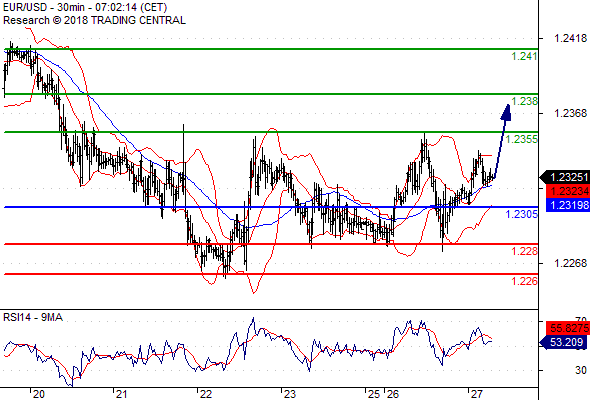This screenshot has width=590, height=400.
Task: Click the red price tag 1.23234
Action: click(567, 191)
